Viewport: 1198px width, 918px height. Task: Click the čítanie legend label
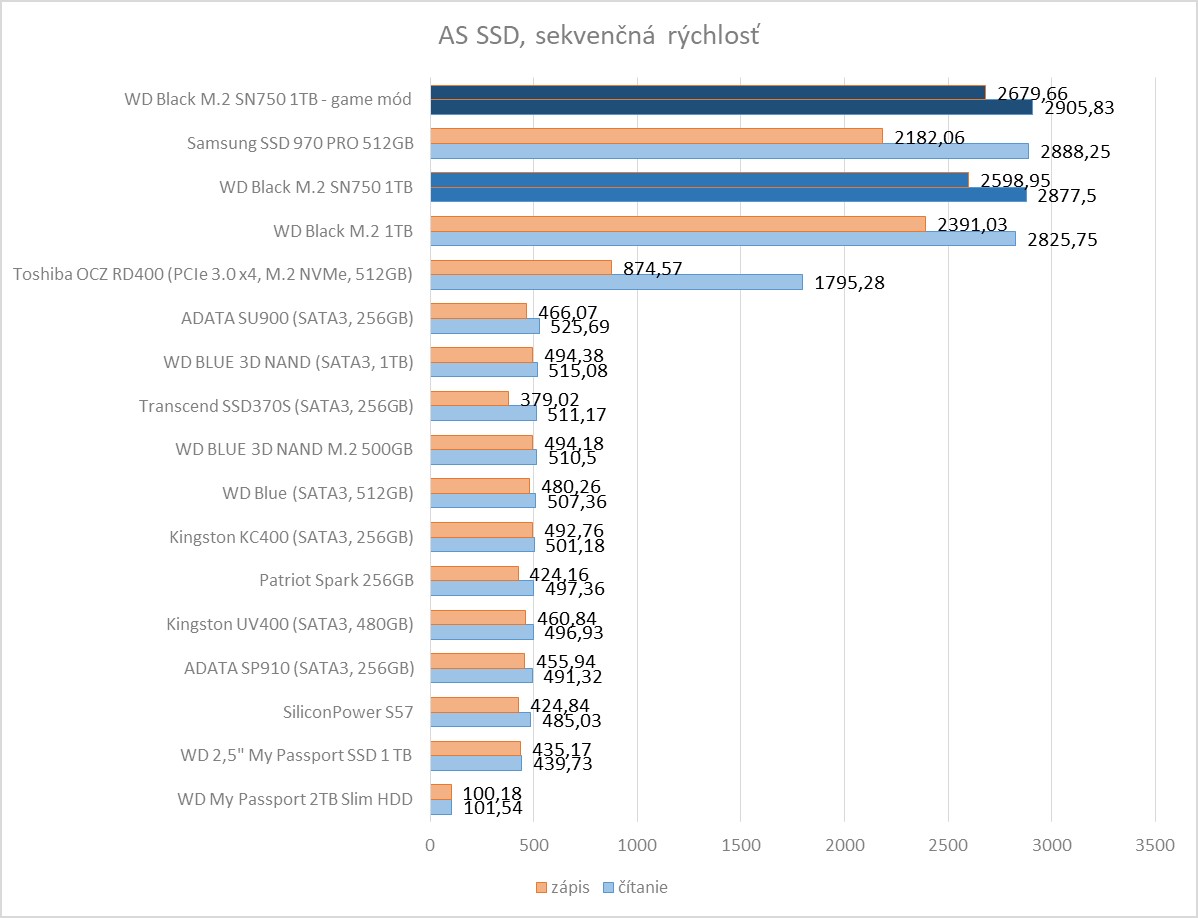point(643,887)
